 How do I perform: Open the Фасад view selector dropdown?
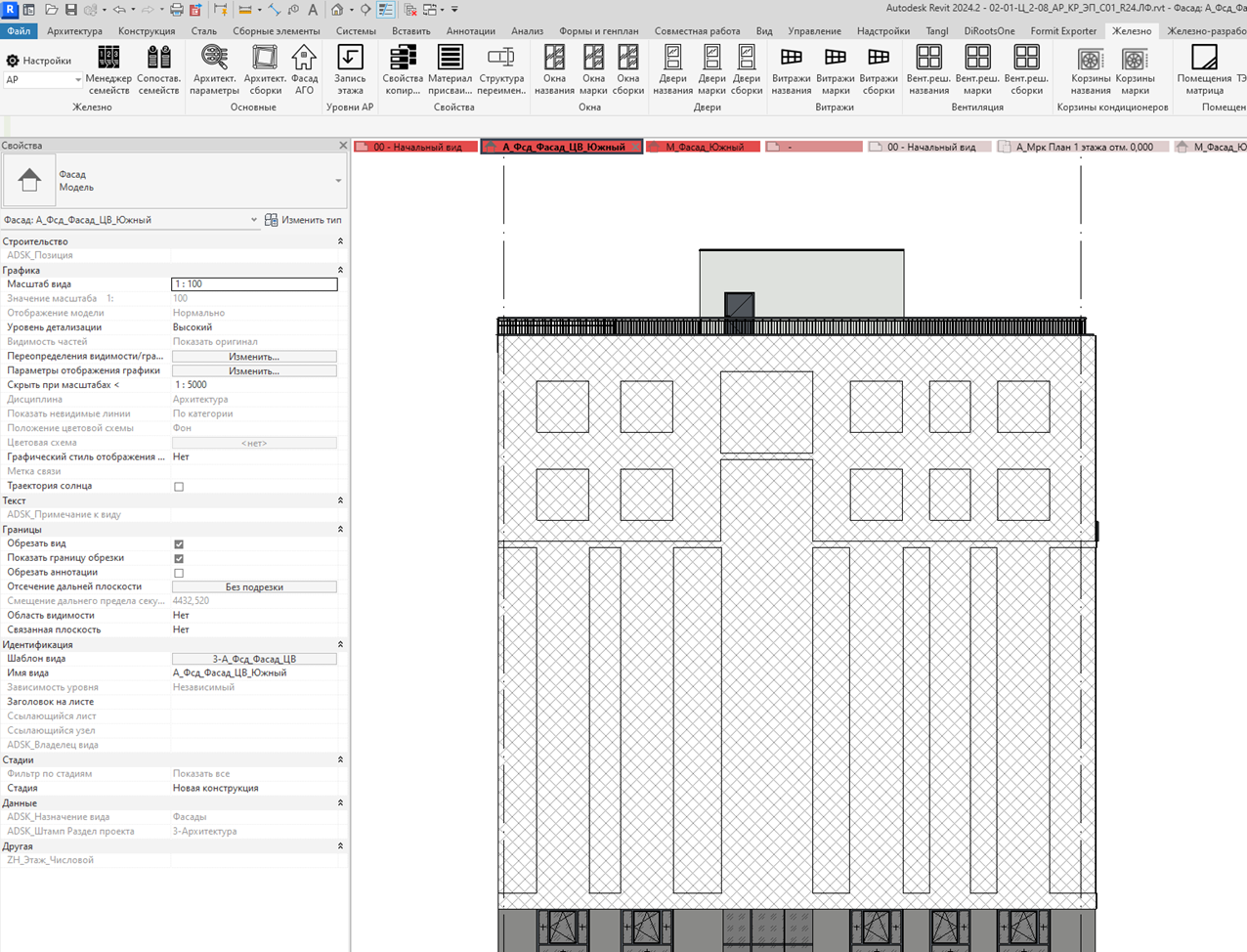(x=131, y=220)
